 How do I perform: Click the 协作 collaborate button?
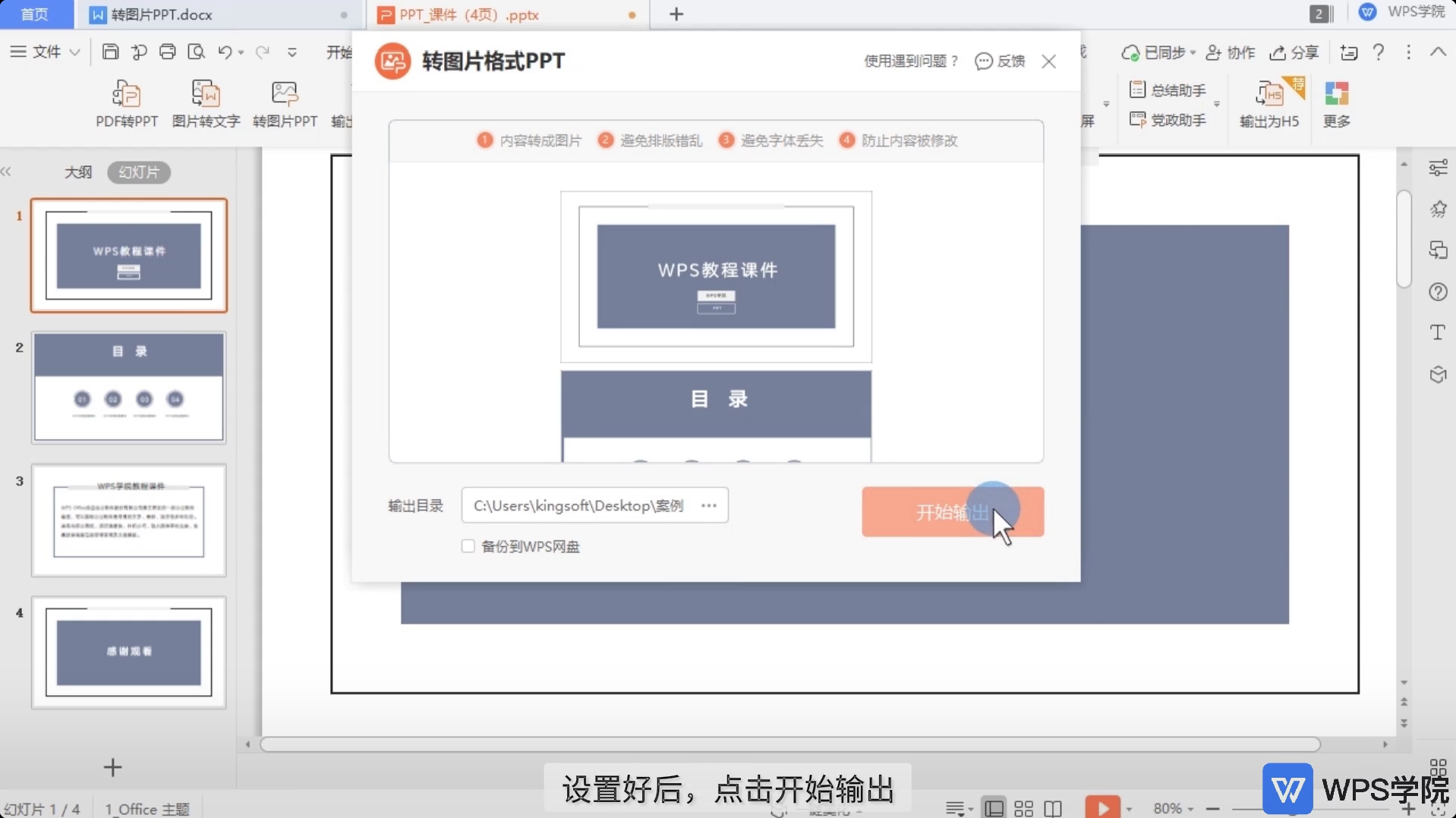pyautogui.click(x=1231, y=52)
